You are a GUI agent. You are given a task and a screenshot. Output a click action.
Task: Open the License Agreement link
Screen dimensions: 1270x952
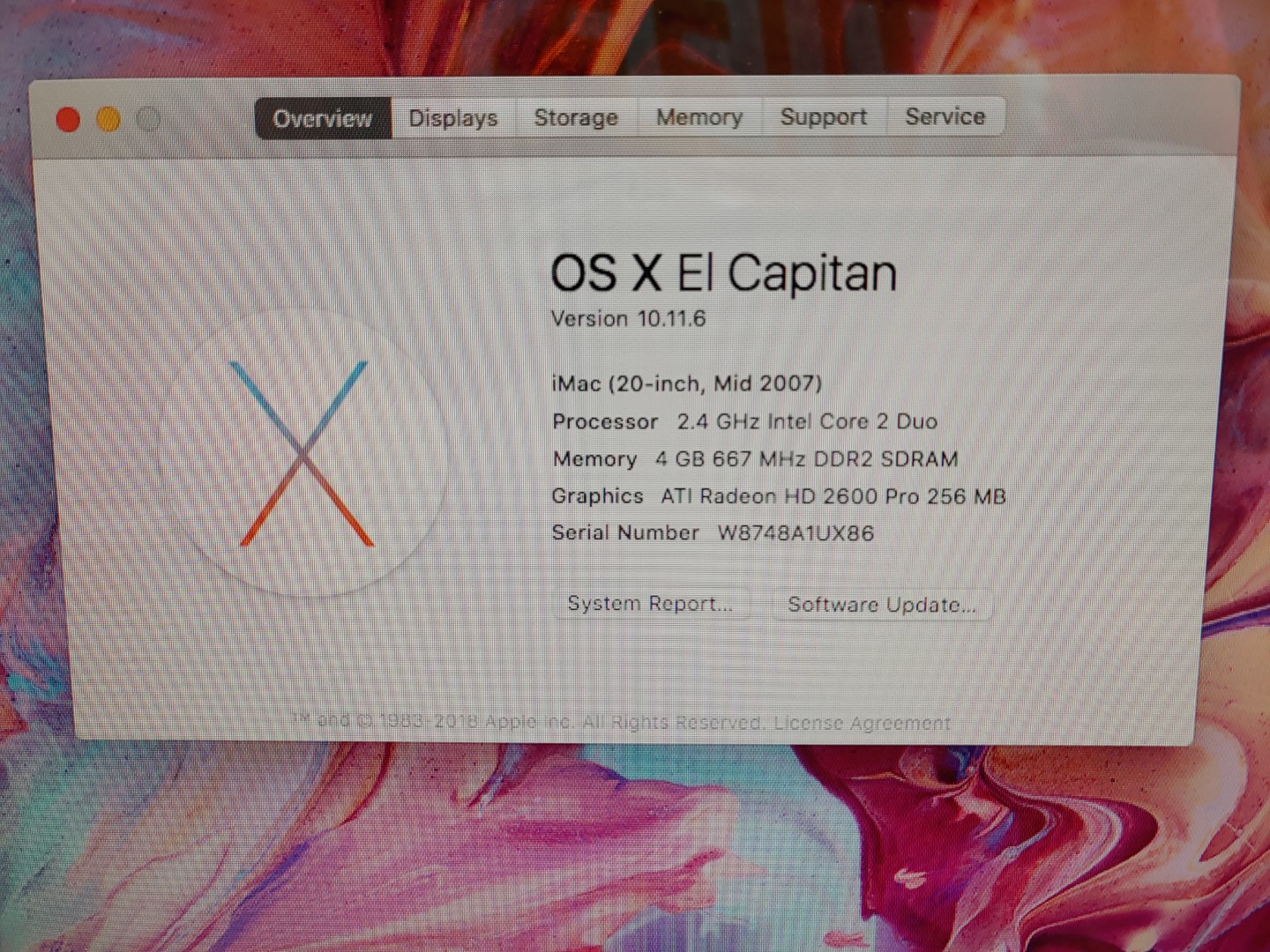[863, 724]
